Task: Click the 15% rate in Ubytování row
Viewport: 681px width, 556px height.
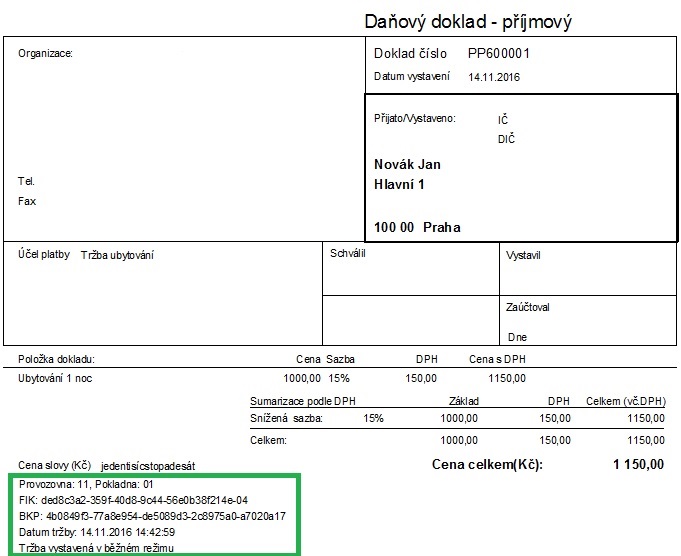Action: (339, 378)
